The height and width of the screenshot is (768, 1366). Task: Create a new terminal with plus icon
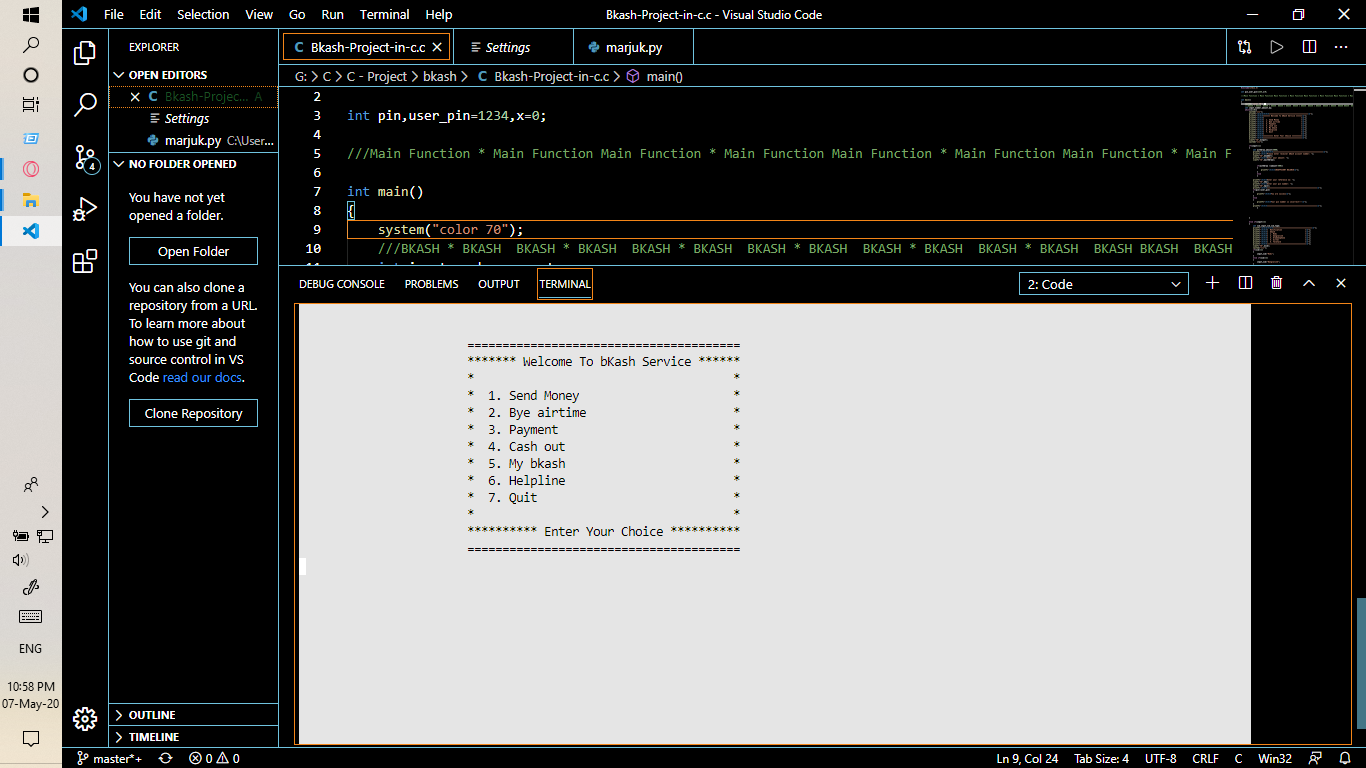pos(1213,283)
